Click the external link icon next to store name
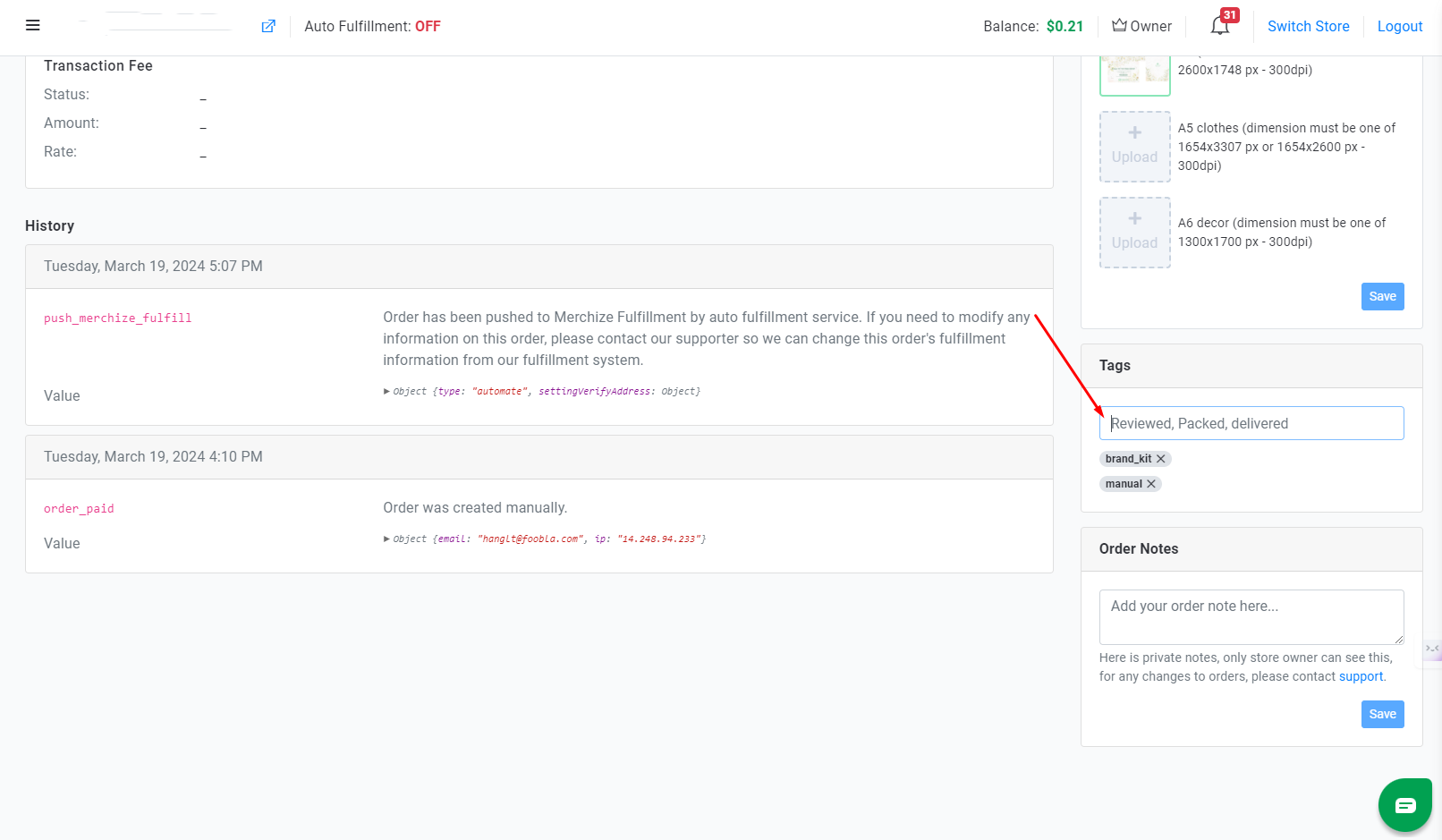Viewport: 1442px width, 840px height. click(x=267, y=27)
